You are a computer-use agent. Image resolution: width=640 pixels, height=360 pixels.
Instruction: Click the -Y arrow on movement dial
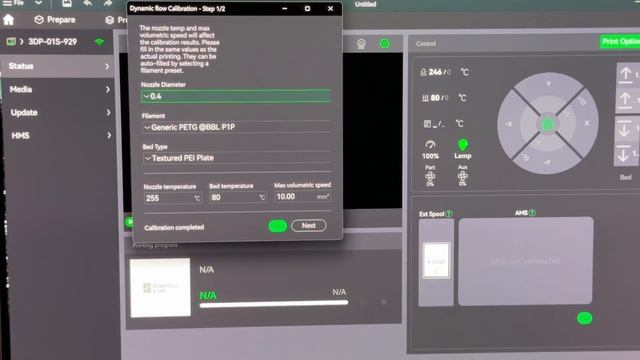click(x=547, y=163)
